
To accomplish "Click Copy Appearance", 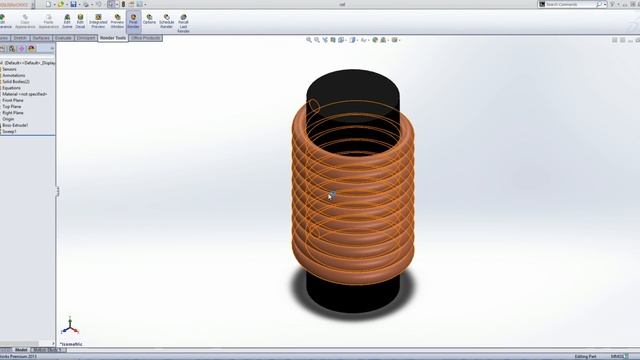I will pos(25,21).
